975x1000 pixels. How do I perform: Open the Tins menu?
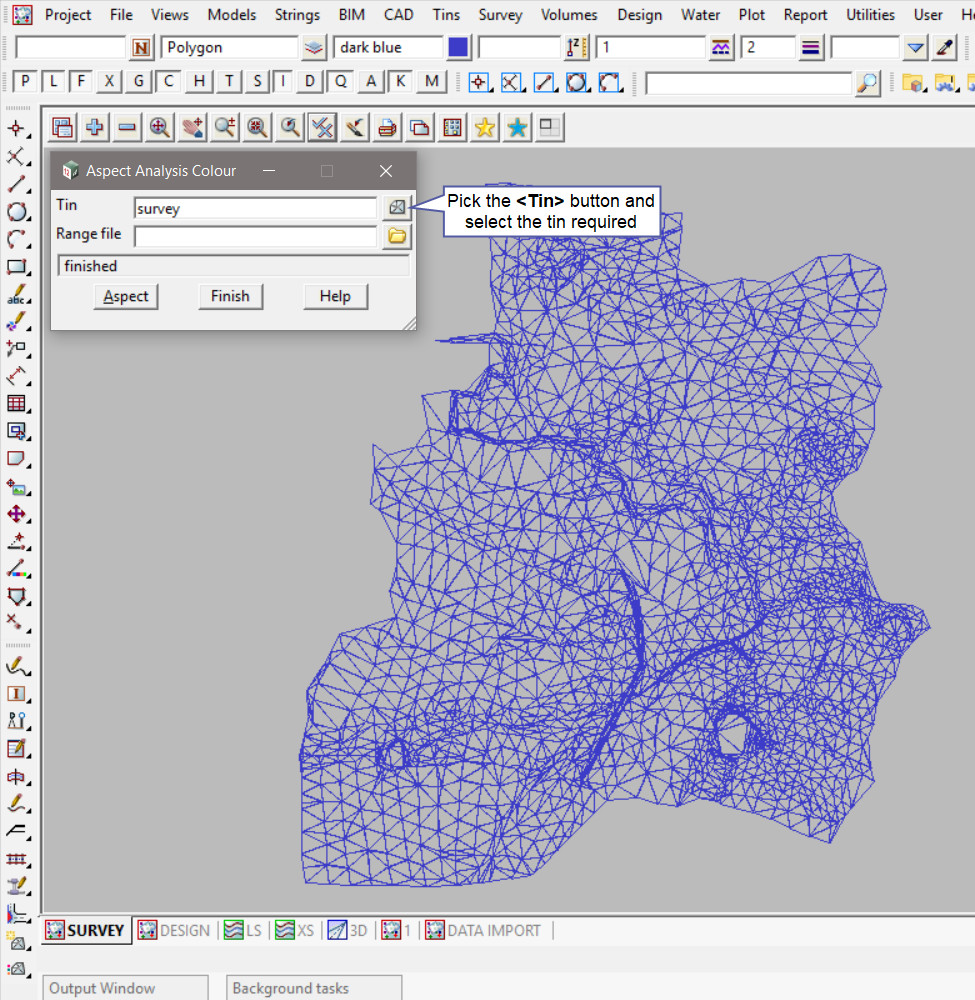point(446,15)
